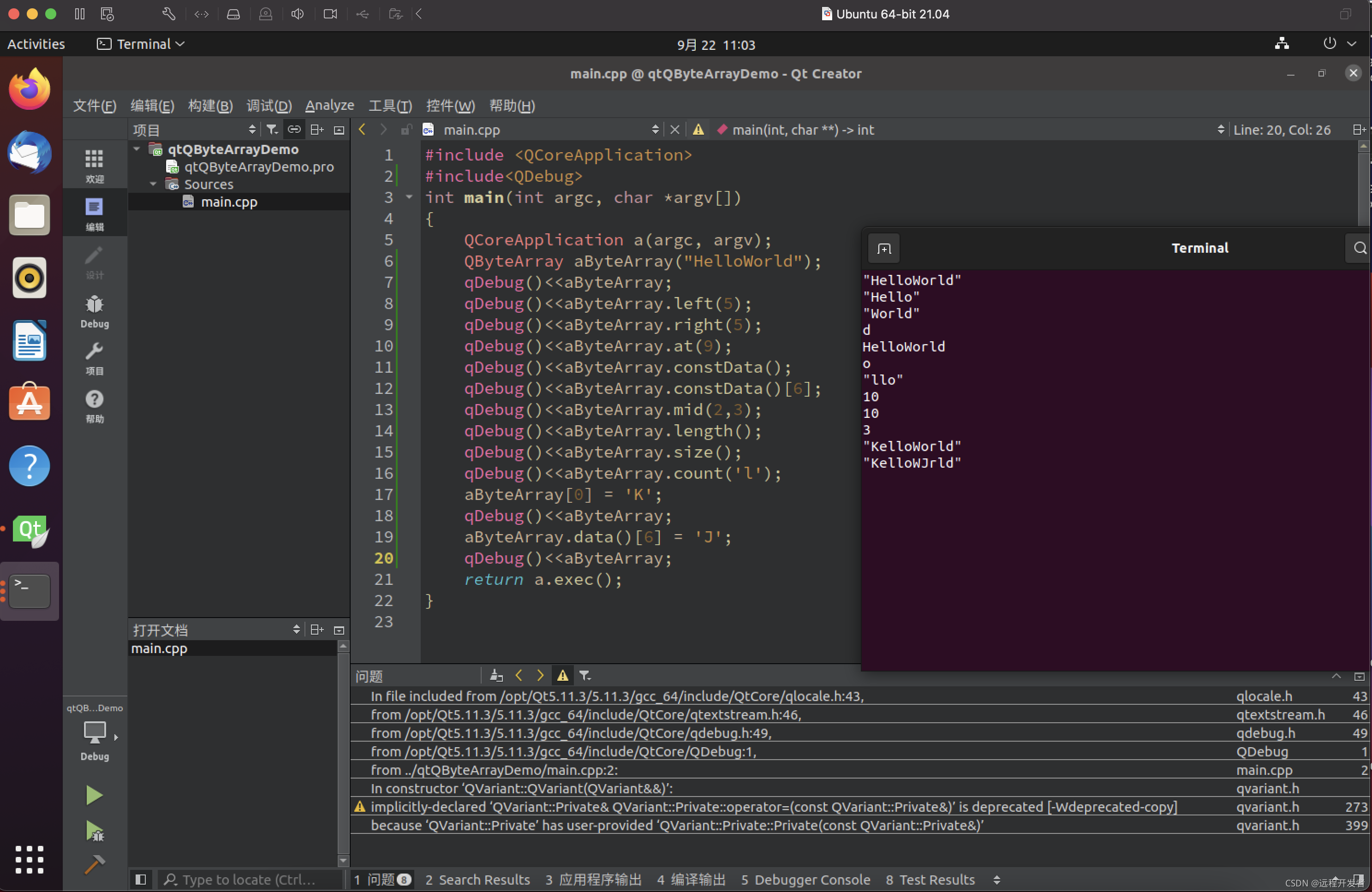This screenshot has height=892, width=1372.
Task: Open the 工具(T) menu
Action: click(390, 106)
